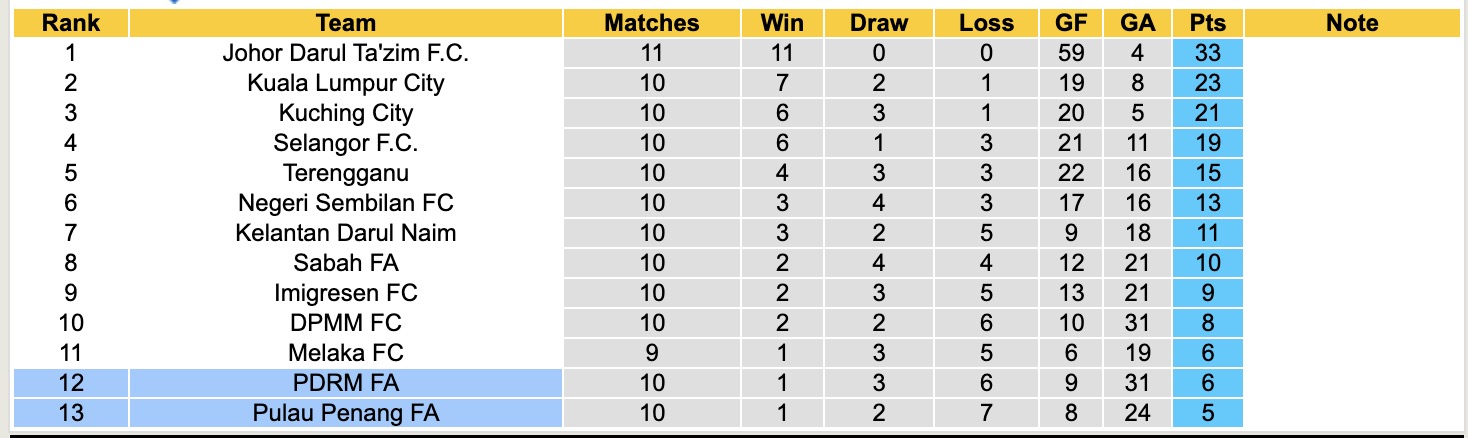The width and height of the screenshot is (1468, 438).
Task: Select Selangor F.C. in the table
Action: click(345, 143)
